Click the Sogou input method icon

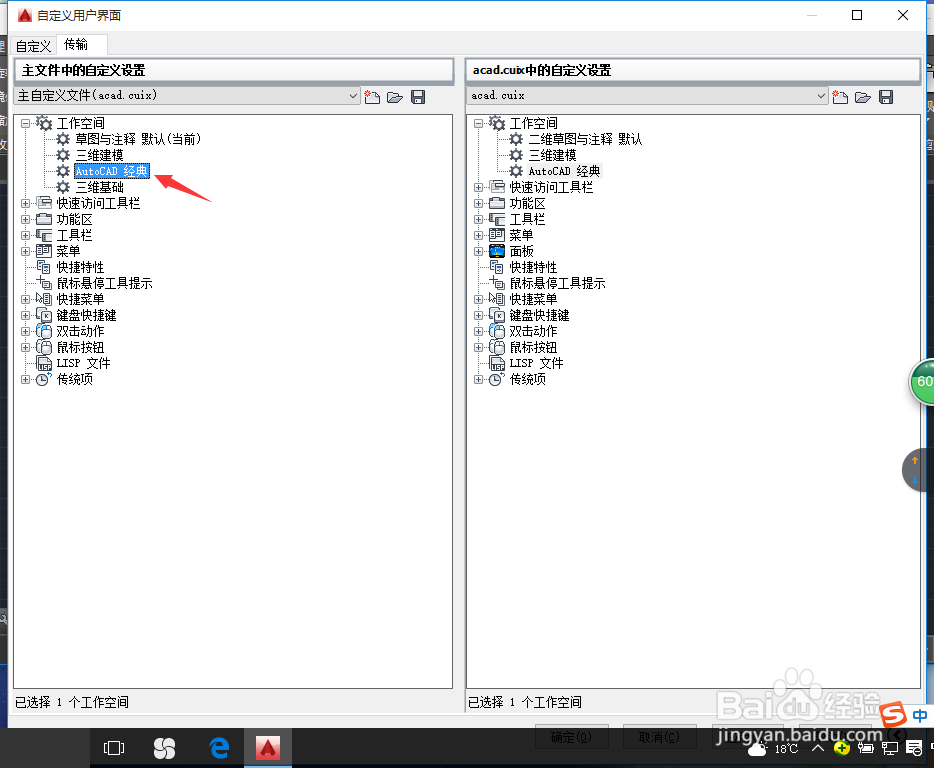[893, 714]
